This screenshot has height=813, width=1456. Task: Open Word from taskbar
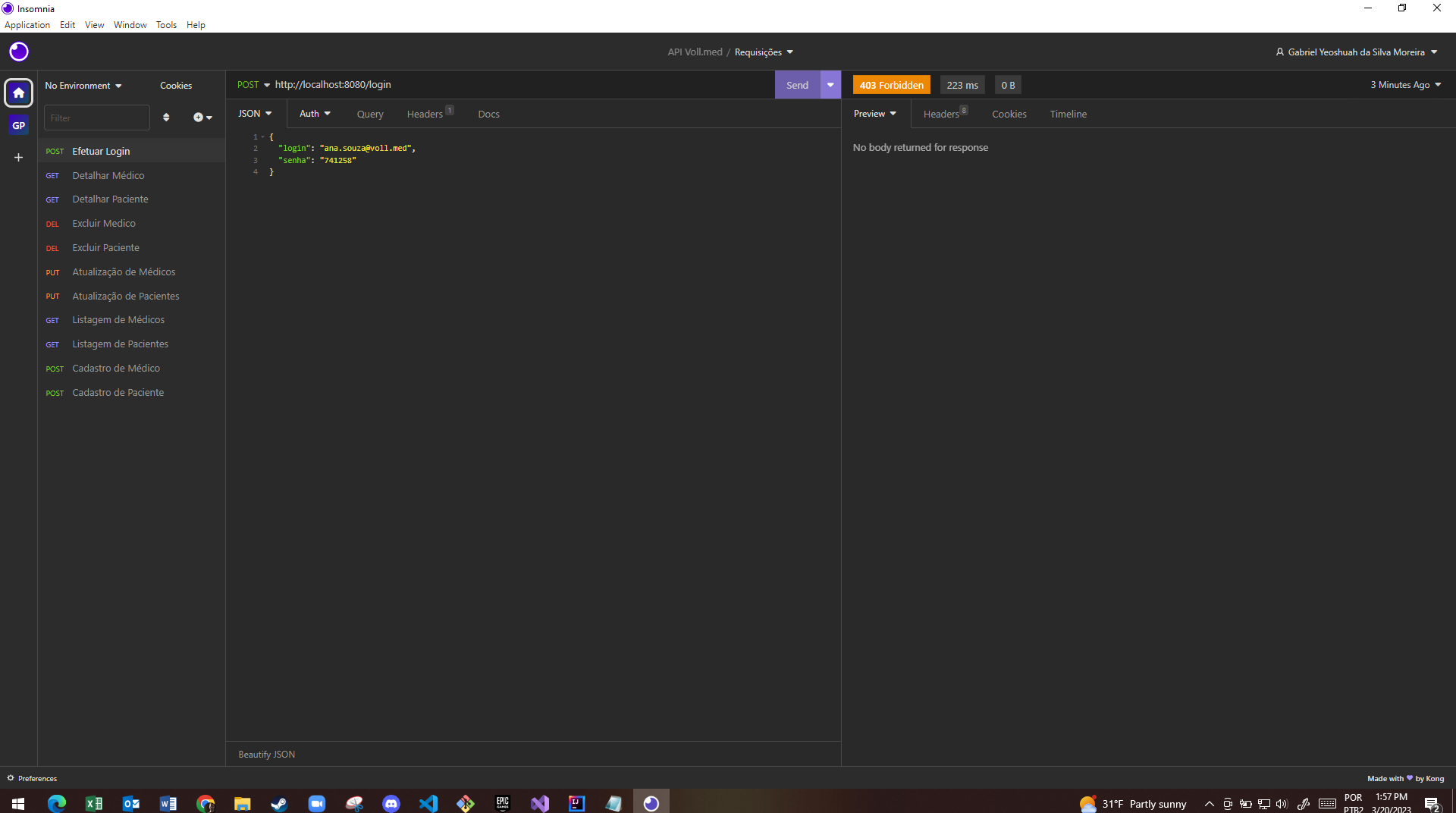[x=168, y=803]
